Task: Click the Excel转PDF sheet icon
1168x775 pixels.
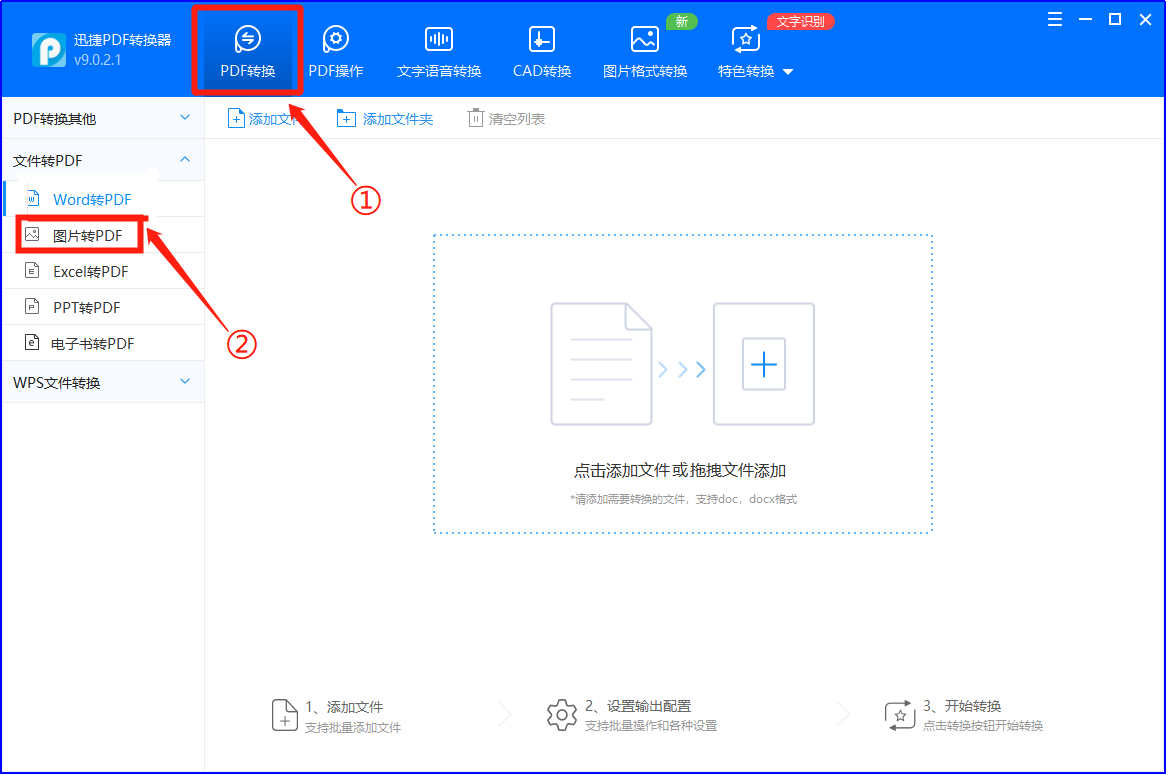Action: (x=32, y=271)
